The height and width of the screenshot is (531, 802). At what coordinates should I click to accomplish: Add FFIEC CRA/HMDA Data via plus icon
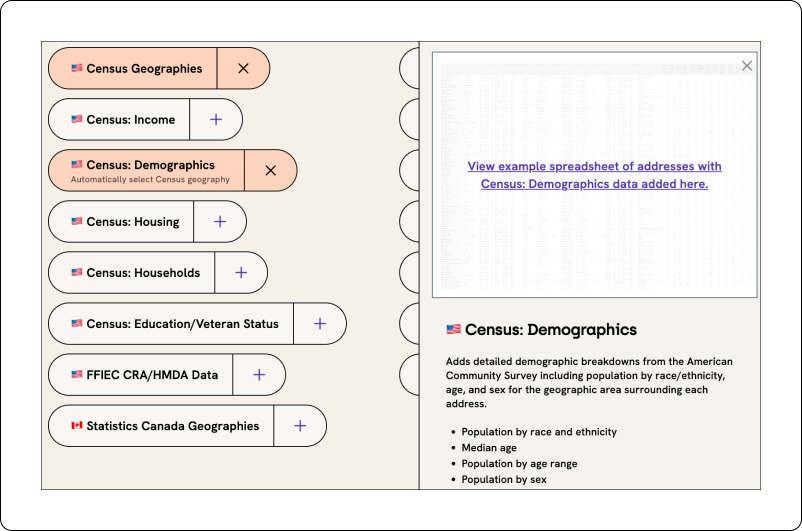(x=259, y=375)
